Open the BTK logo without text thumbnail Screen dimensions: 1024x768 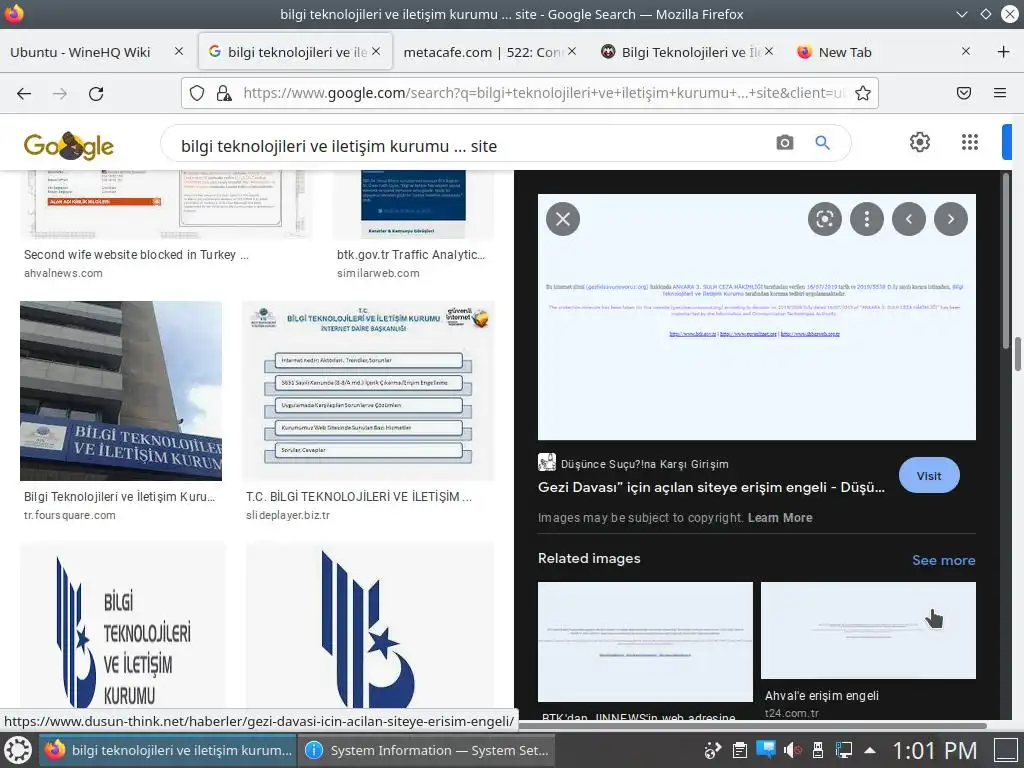tap(370, 626)
